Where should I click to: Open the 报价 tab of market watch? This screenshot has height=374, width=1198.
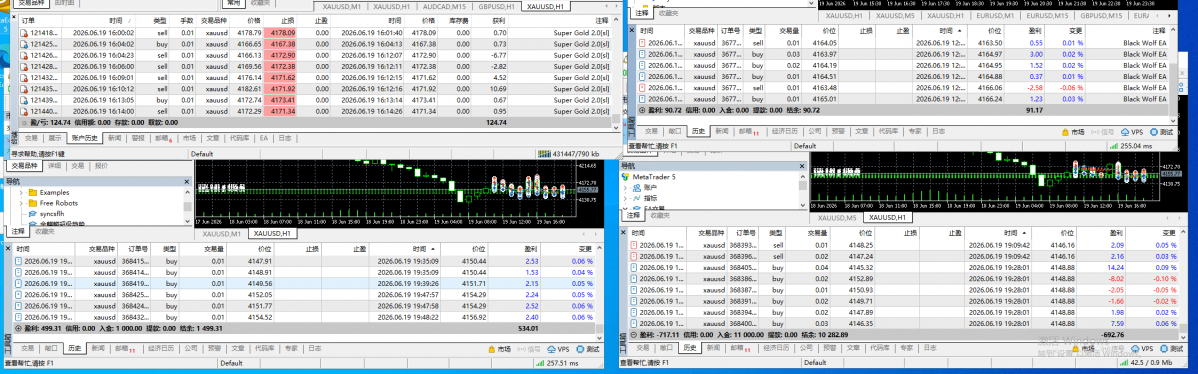101,166
